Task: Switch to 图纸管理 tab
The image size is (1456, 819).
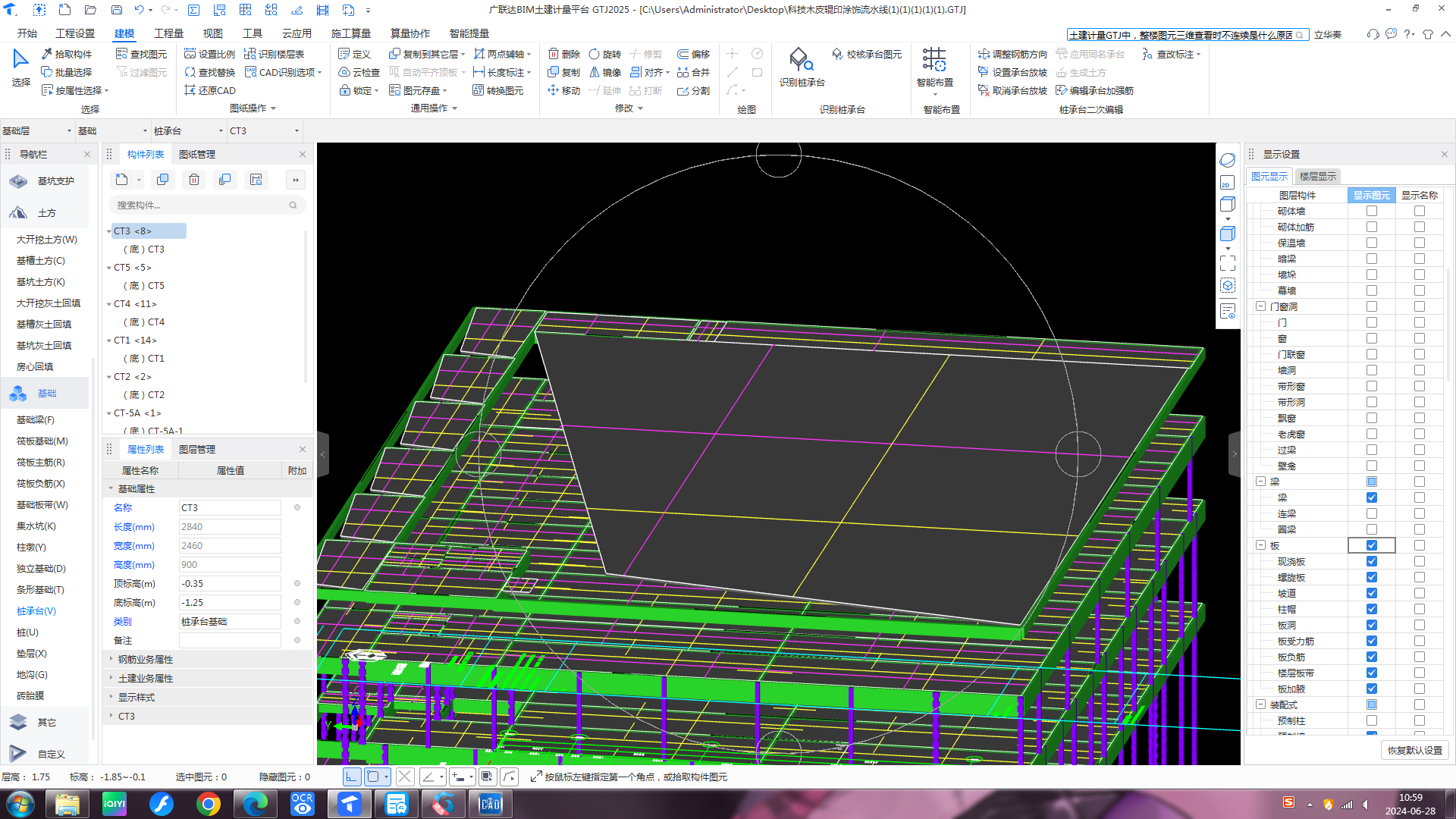Action: (197, 154)
